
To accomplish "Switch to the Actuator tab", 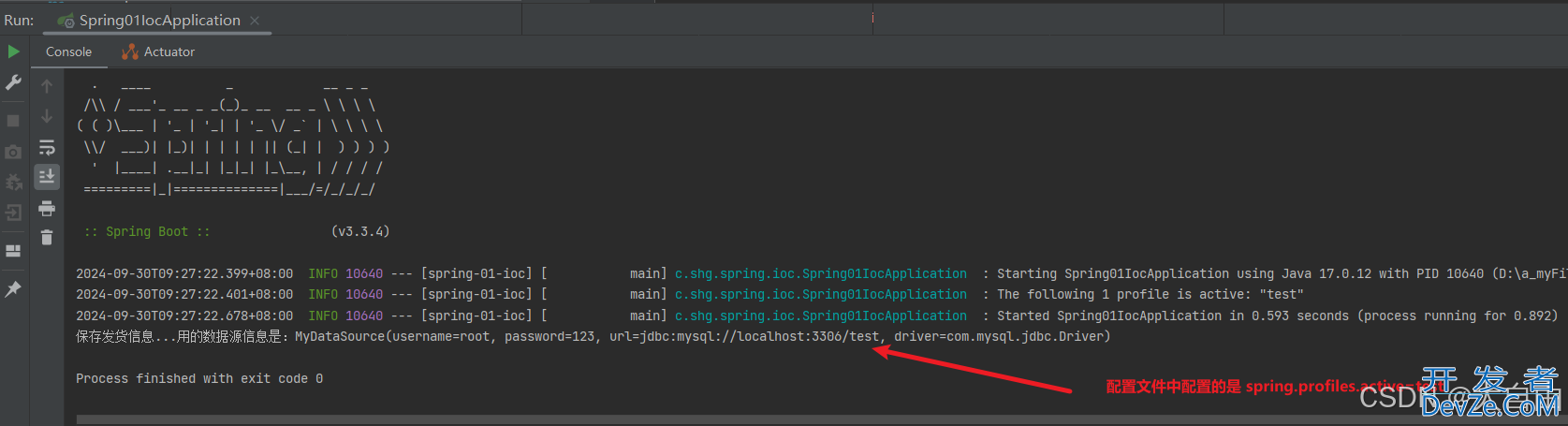I will tap(158, 51).
